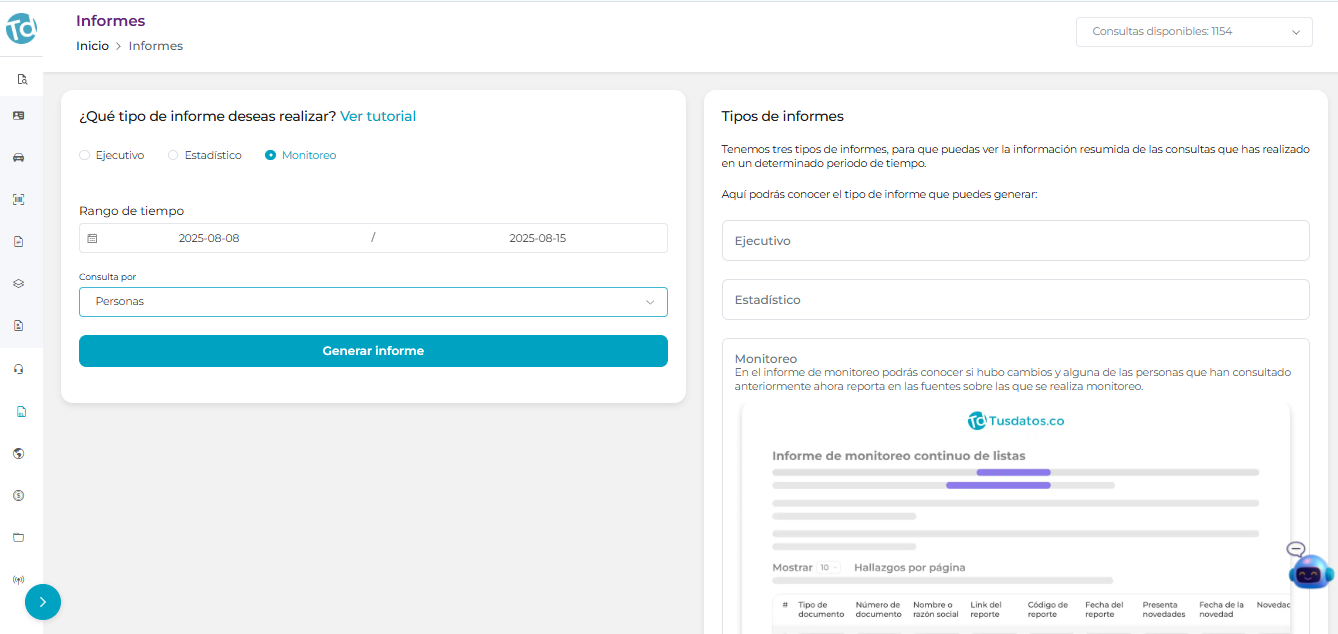Screen dimensions: 1338x634
Task: Open the Ver tutorial link
Action: pos(378,116)
